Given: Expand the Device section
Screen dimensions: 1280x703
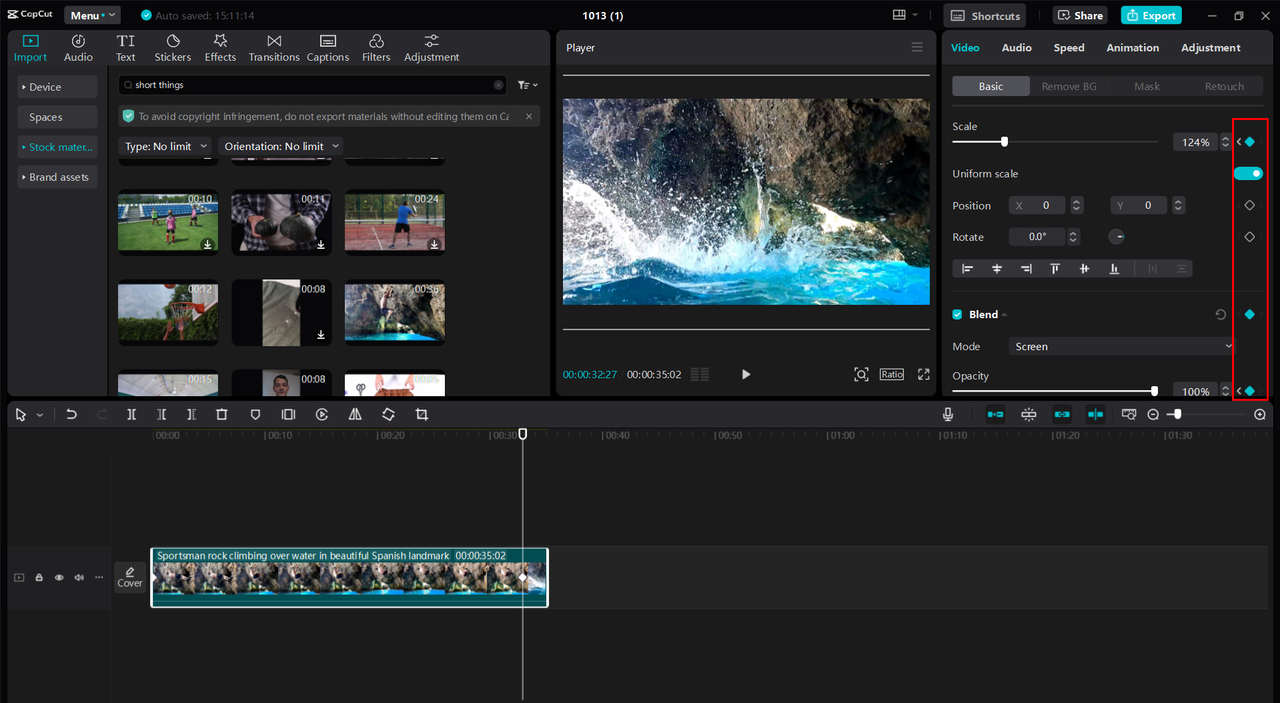Looking at the screenshot, I should pyautogui.click(x=57, y=87).
